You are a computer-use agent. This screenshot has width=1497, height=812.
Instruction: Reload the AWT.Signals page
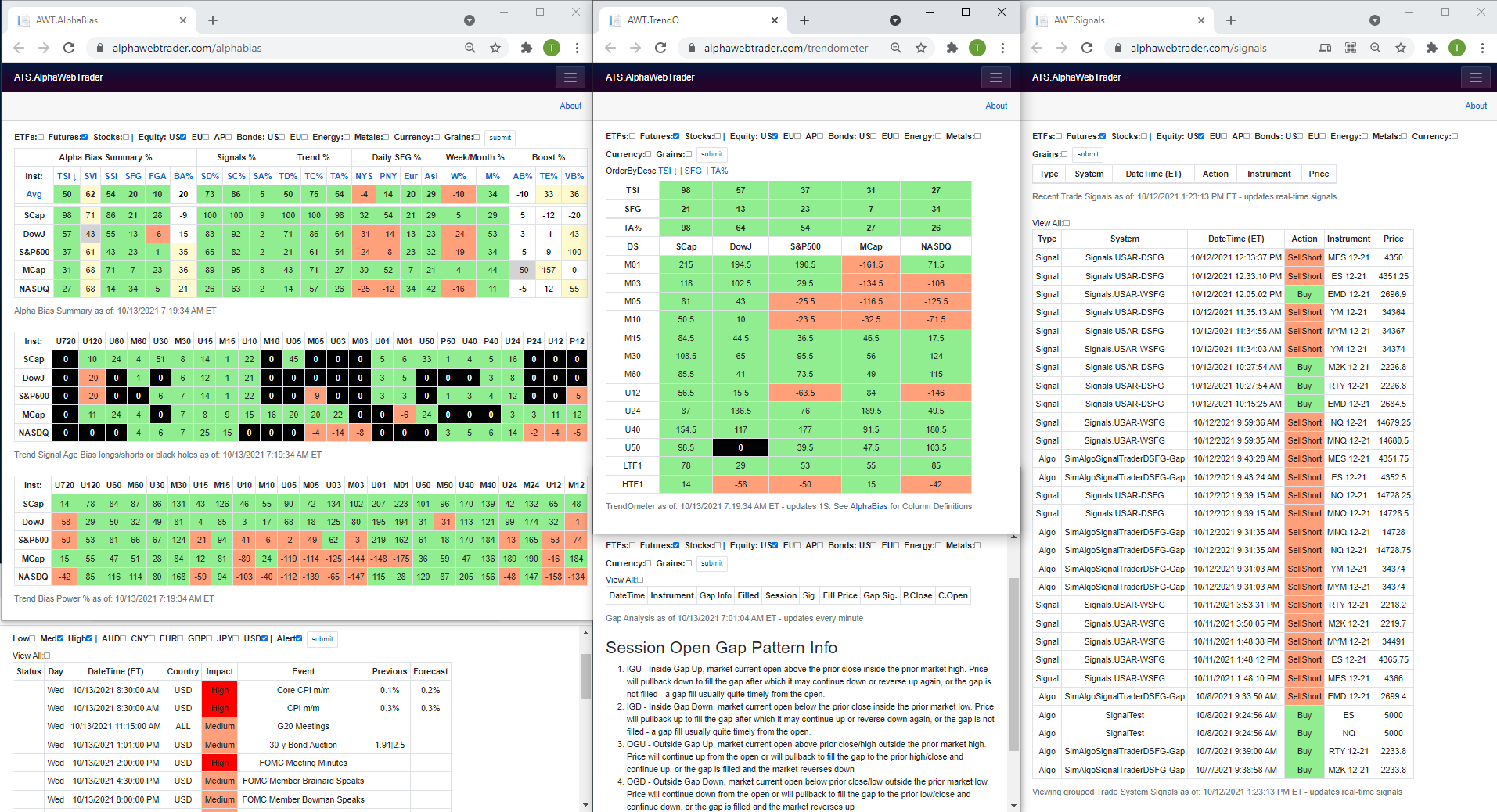coord(1087,48)
